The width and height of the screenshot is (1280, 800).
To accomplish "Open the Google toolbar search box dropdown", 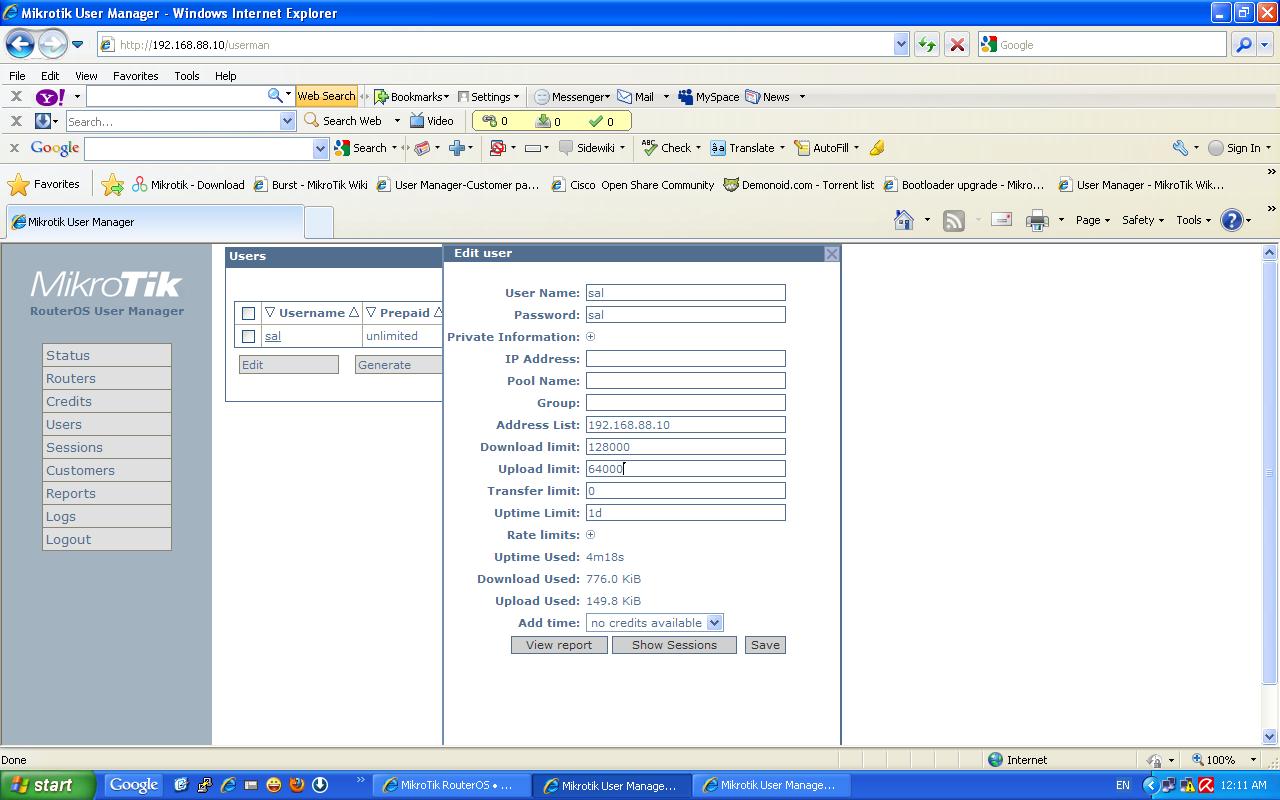I will coord(320,148).
